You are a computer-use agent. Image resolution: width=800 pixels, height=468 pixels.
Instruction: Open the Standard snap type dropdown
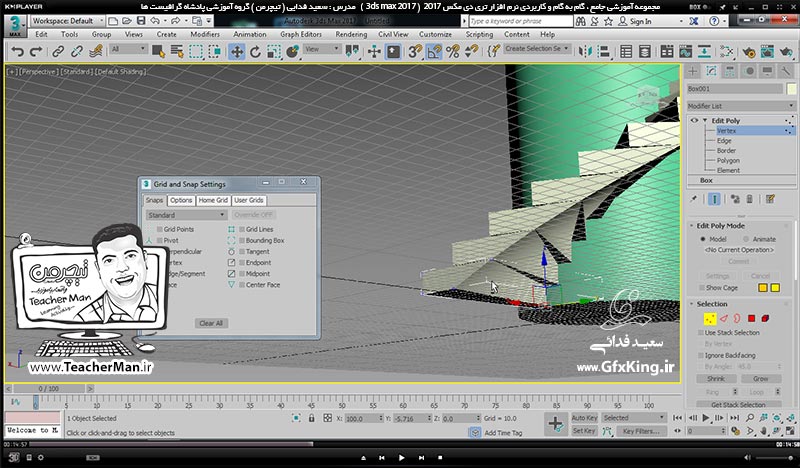click(186, 215)
